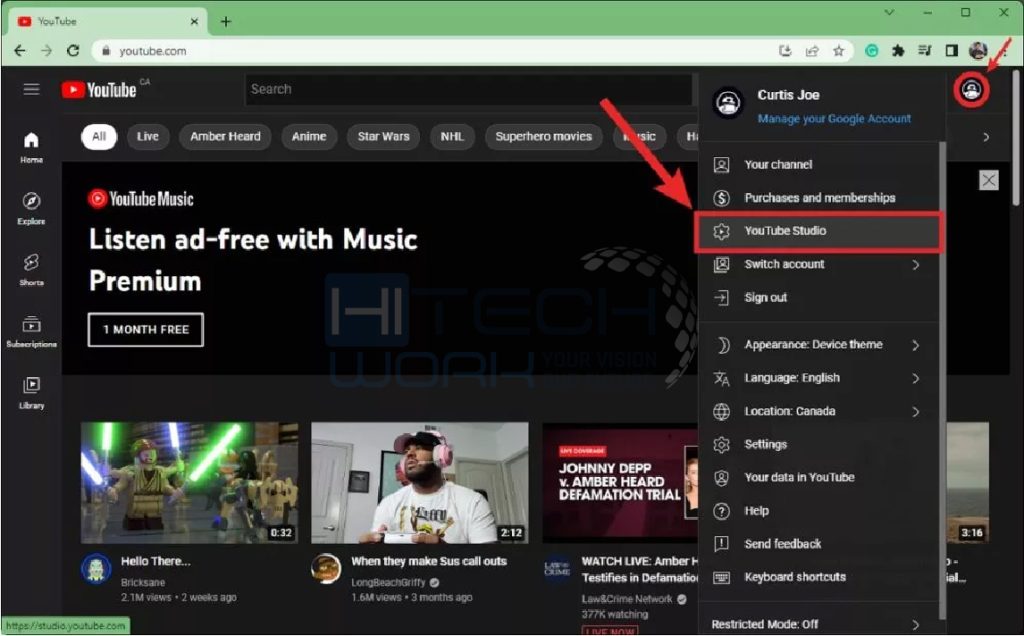Close the YouTube Music banner
The image size is (1024, 636).
[x=989, y=180]
